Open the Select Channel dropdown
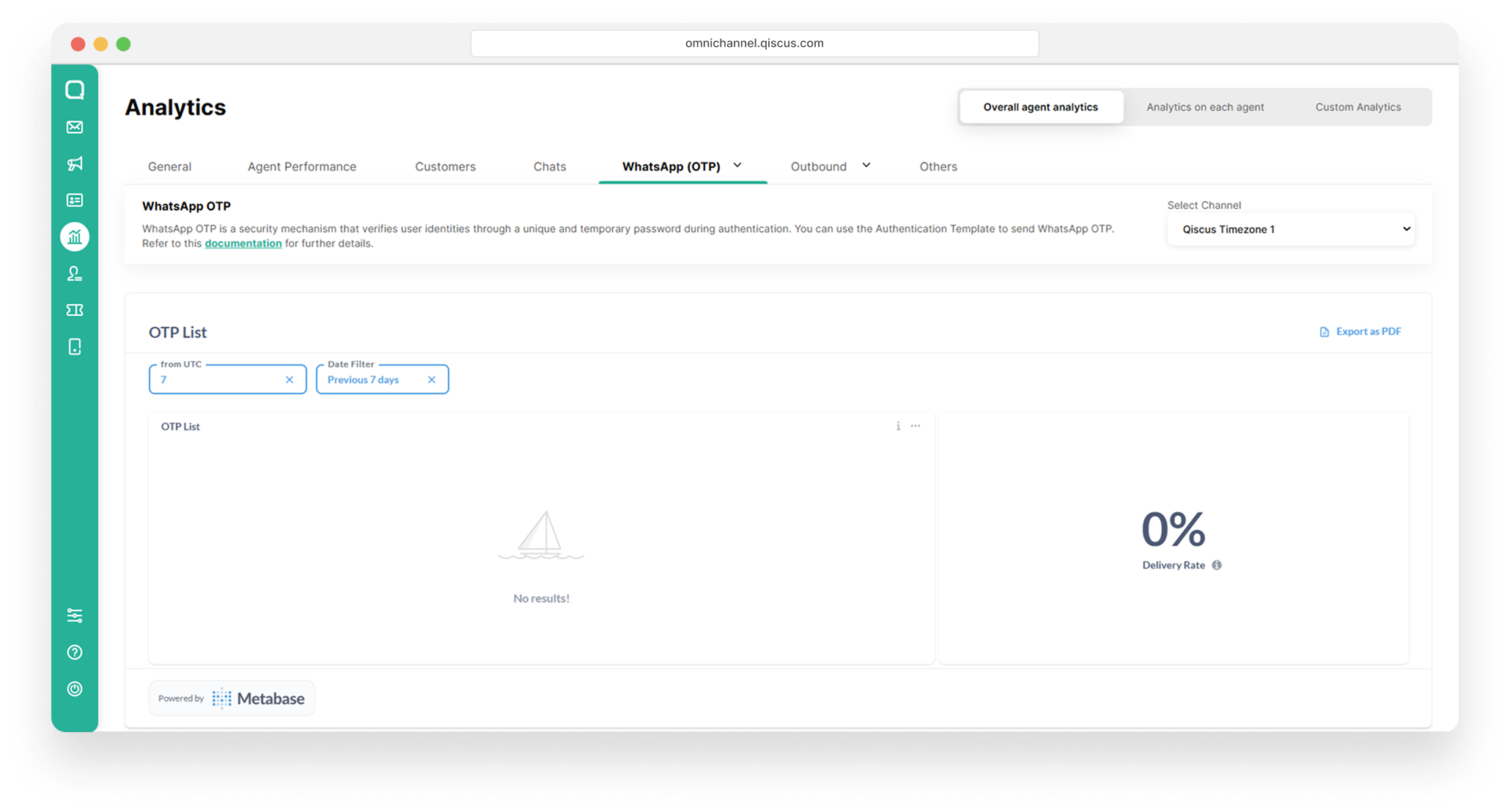The height and width of the screenshot is (812, 1510). [1291, 229]
